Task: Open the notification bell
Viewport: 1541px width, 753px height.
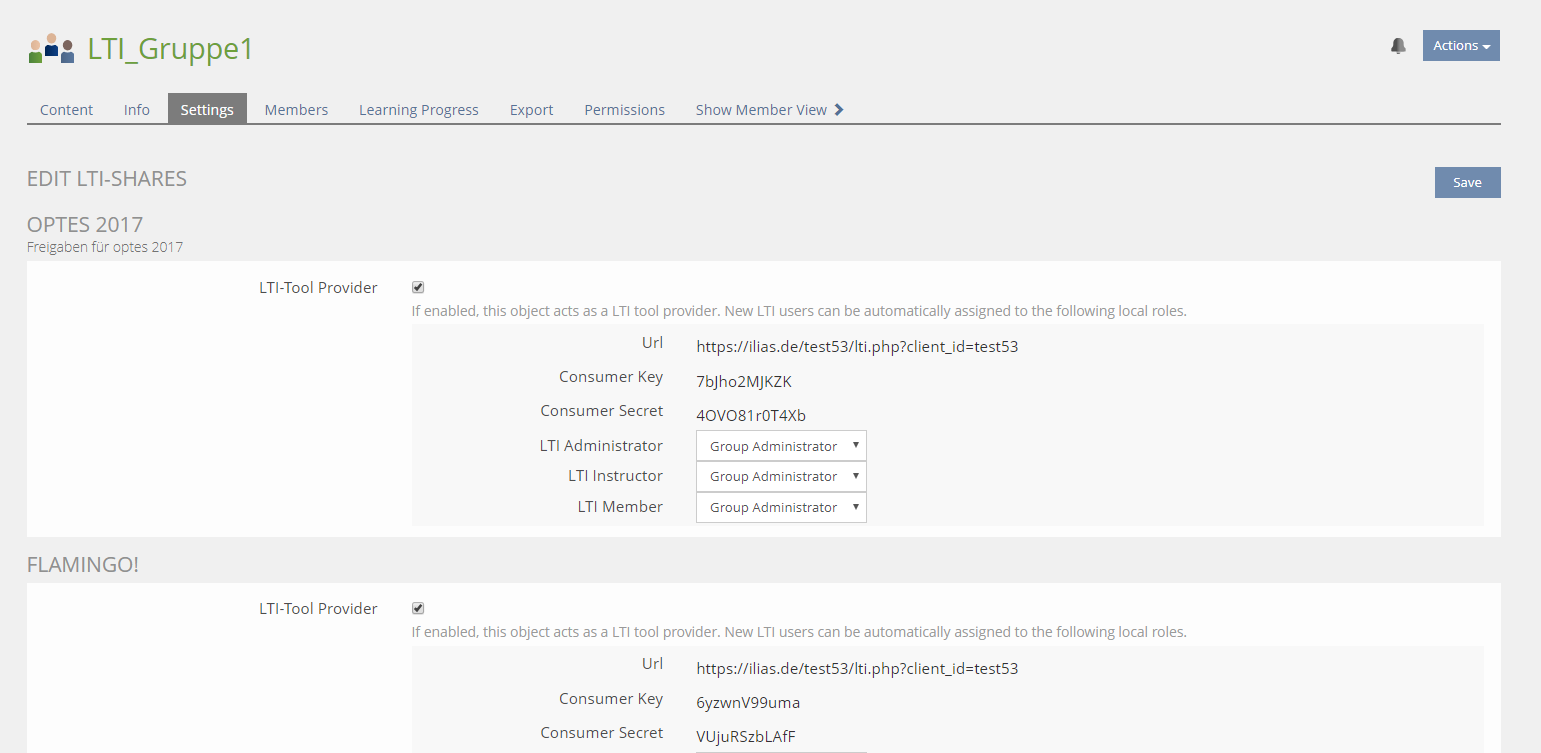Action: [1398, 46]
